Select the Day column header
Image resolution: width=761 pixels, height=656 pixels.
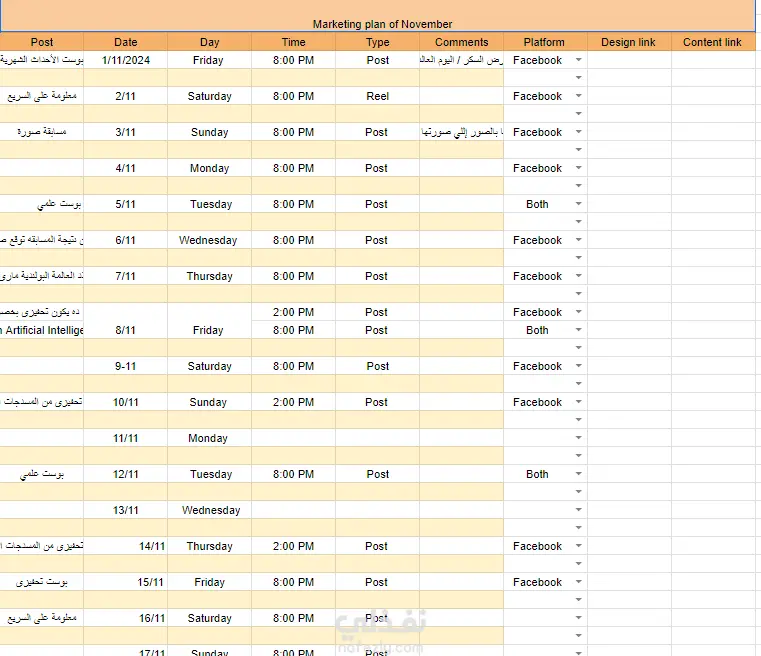click(x=210, y=42)
